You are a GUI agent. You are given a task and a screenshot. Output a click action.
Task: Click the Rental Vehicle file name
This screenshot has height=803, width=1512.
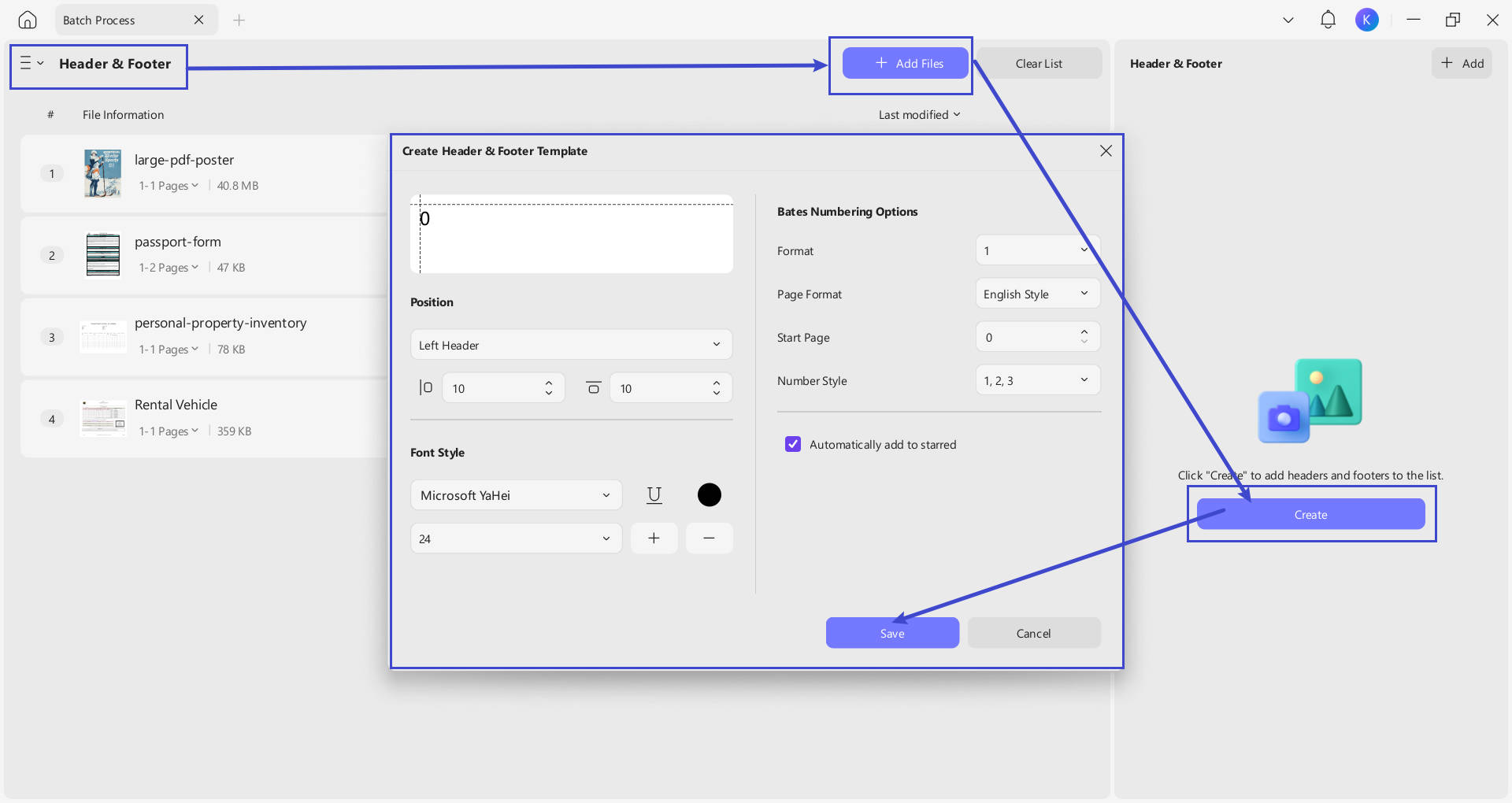pyautogui.click(x=176, y=405)
